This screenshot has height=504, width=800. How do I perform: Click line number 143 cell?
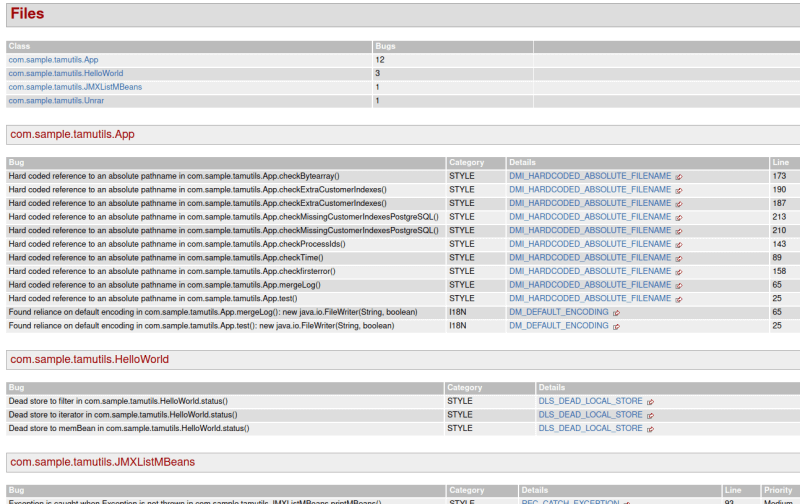(x=779, y=244)
